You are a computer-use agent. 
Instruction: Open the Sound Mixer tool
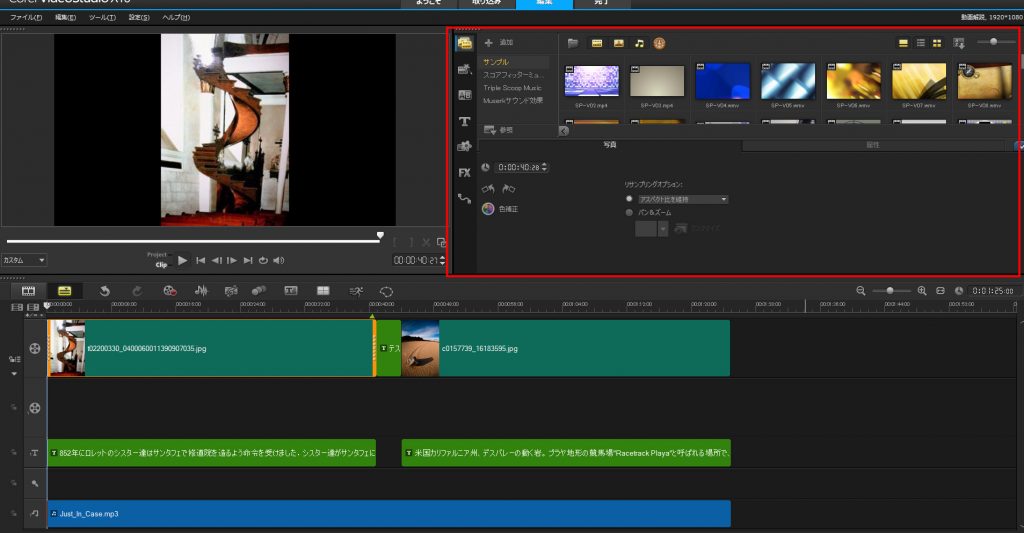(x=200, y=291)
